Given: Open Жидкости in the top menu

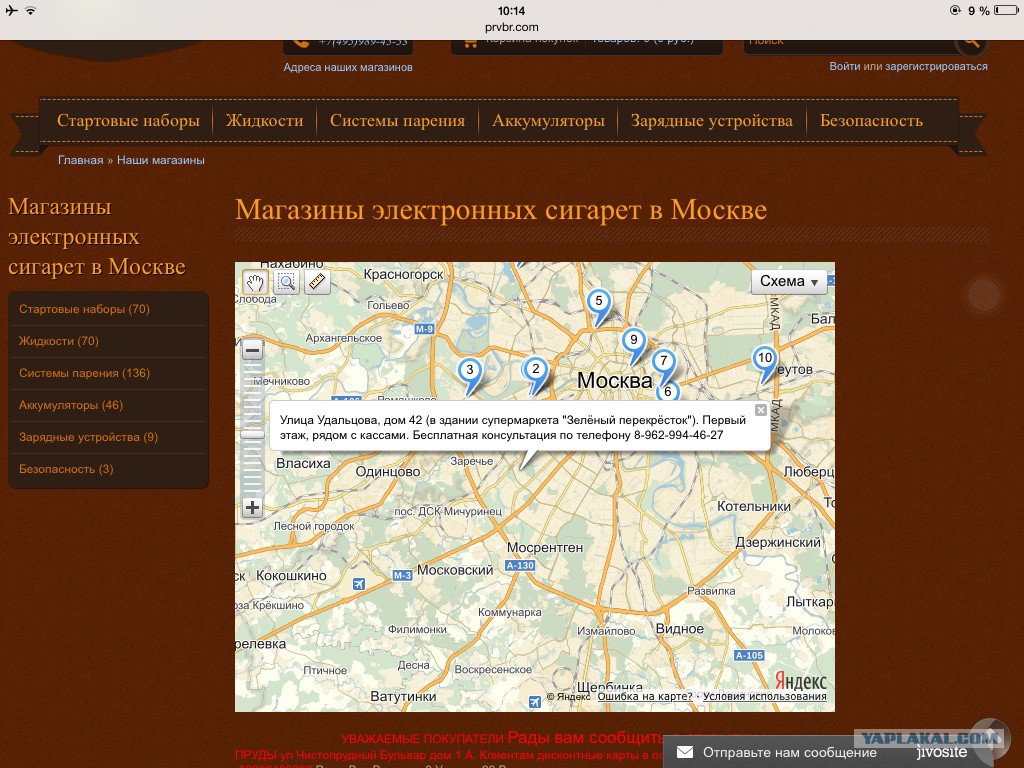Looking at the screenshot, I should click(x=264, y=120).
